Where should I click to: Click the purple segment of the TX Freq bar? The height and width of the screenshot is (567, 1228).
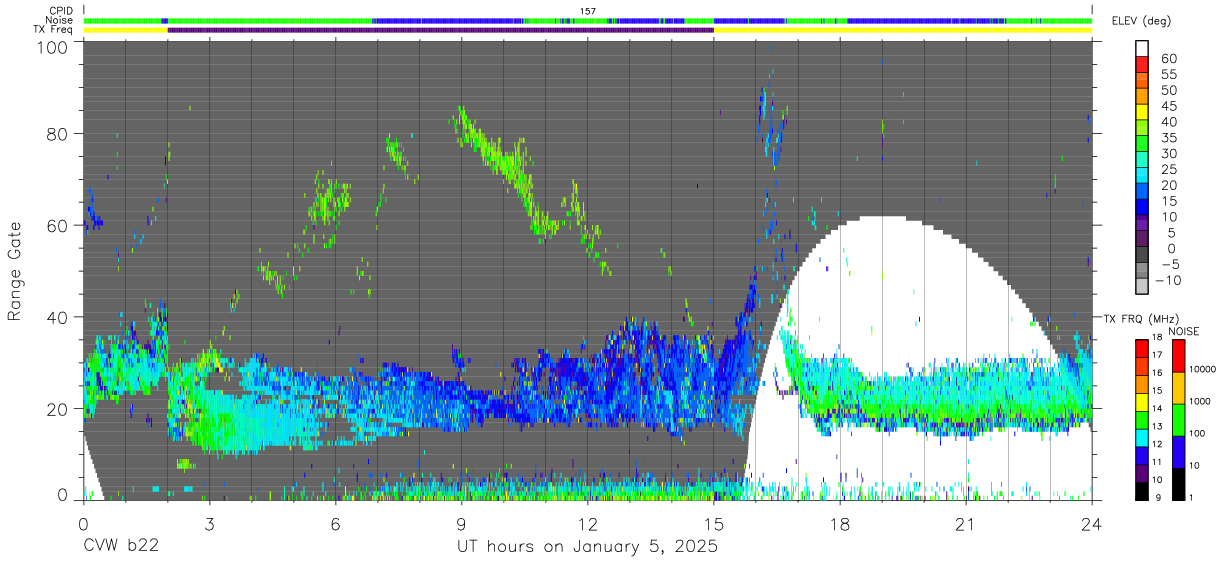(441, 30)
